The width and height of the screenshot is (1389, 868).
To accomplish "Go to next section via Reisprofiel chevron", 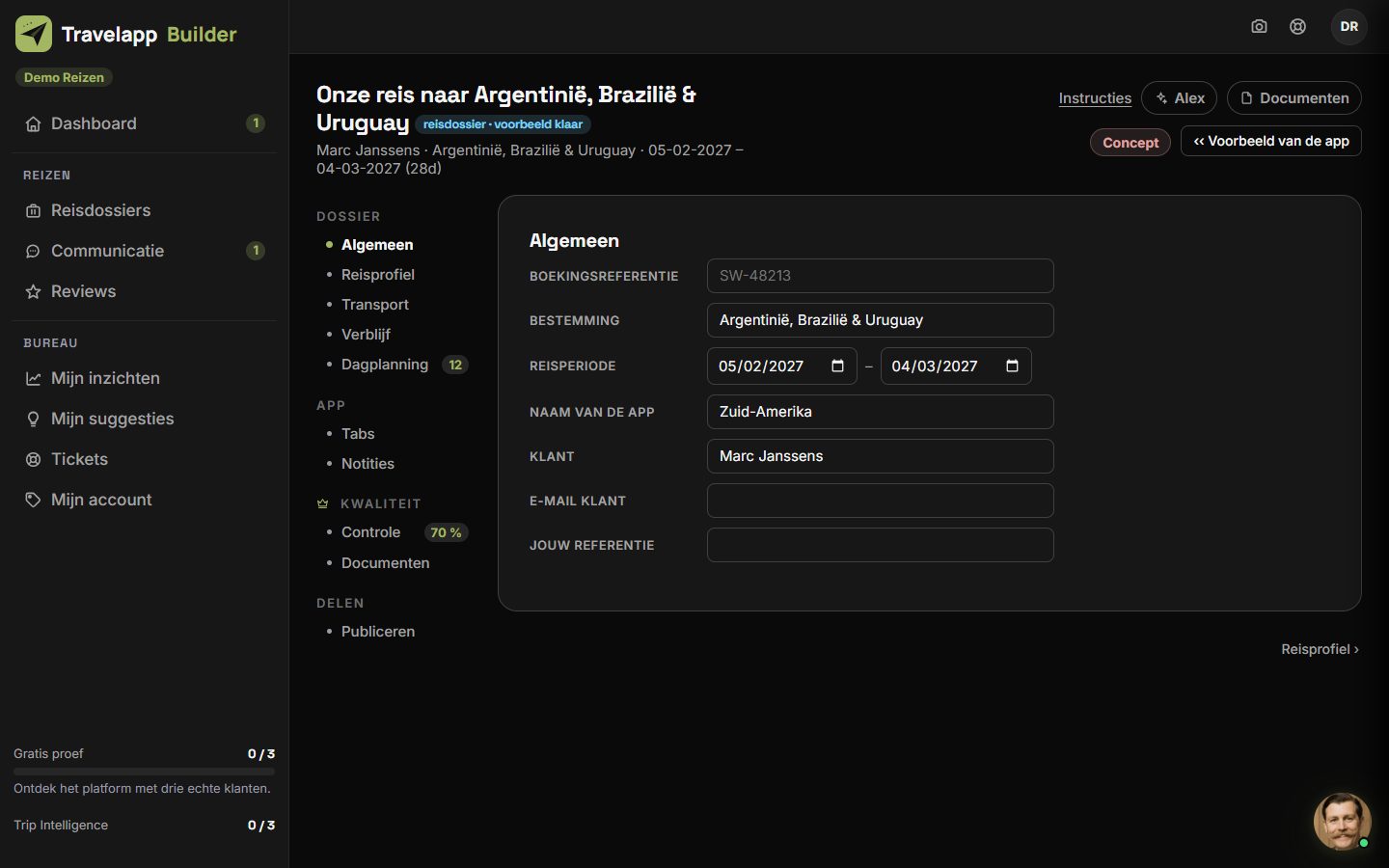I will click(x=1320, y=649).
